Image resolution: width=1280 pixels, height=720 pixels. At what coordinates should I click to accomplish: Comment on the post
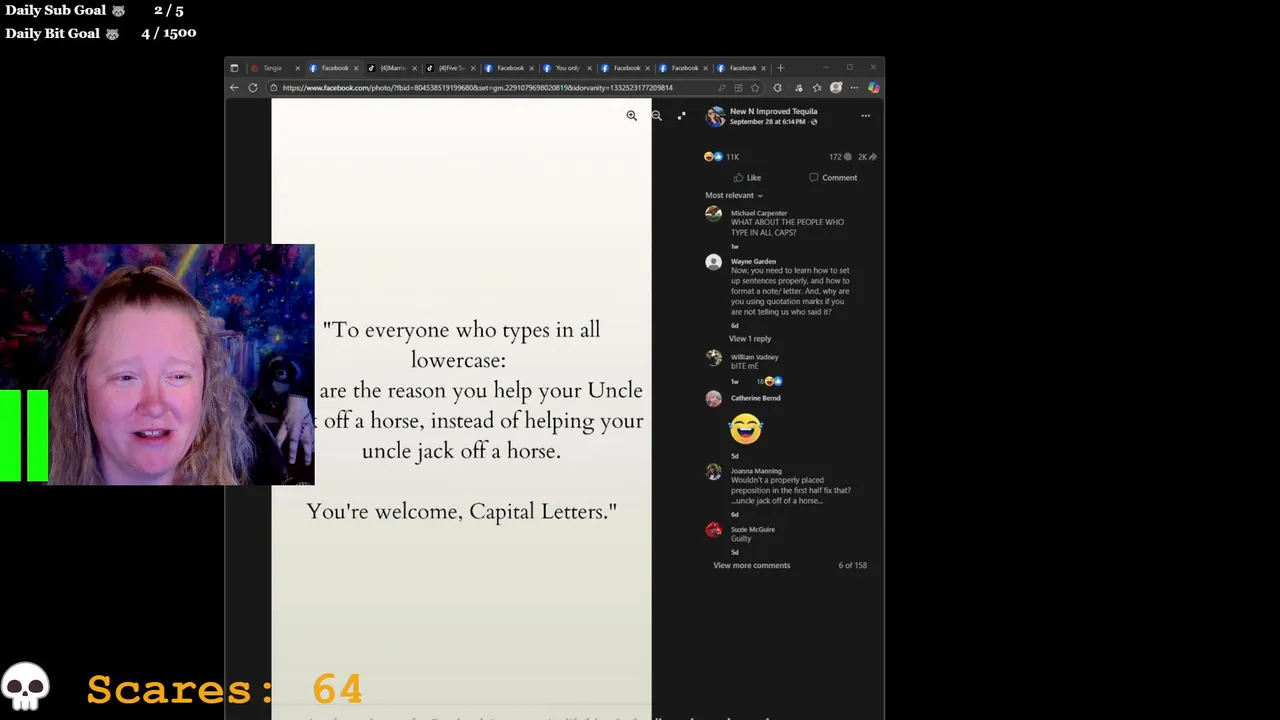point(833,178)
